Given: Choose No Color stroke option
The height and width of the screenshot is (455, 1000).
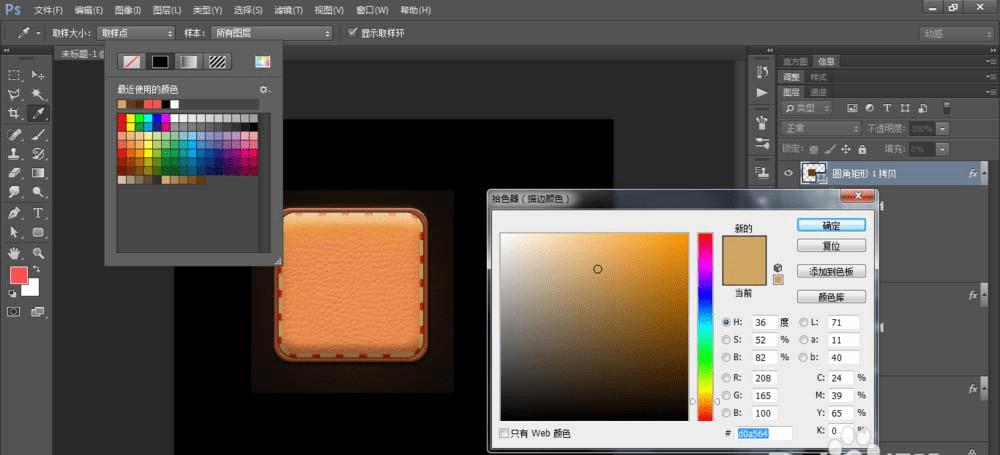Looking at the screenshot, I should pyautogui.click(x=131, y=61).
